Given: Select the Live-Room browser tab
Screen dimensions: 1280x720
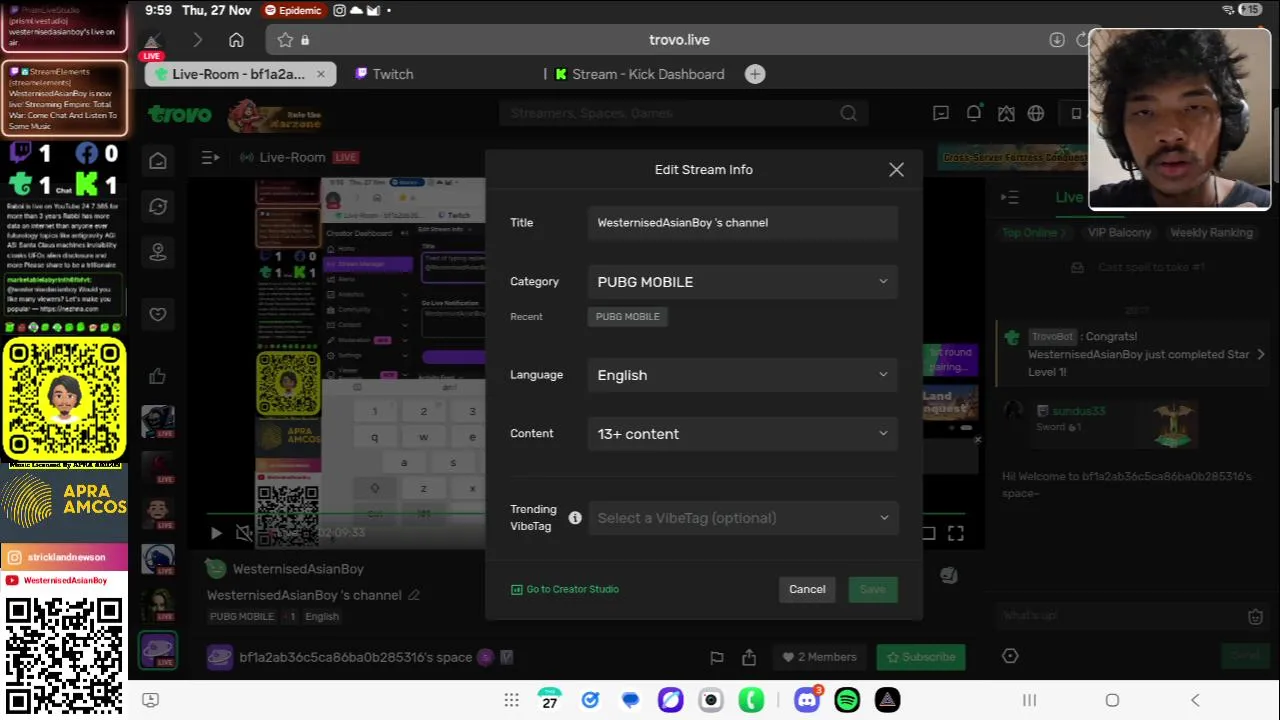Looking at the screenshot, I should 238,74.
